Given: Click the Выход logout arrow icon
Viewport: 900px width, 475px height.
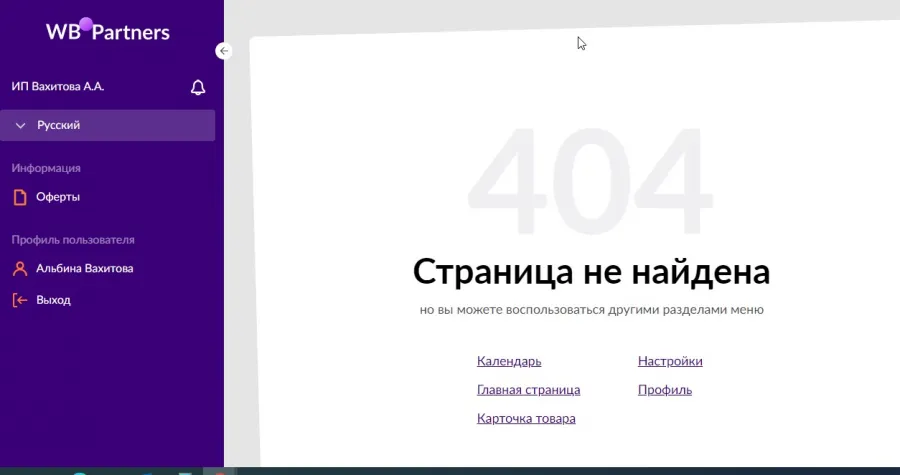Looking at the screenshot, I should (20, 300).
